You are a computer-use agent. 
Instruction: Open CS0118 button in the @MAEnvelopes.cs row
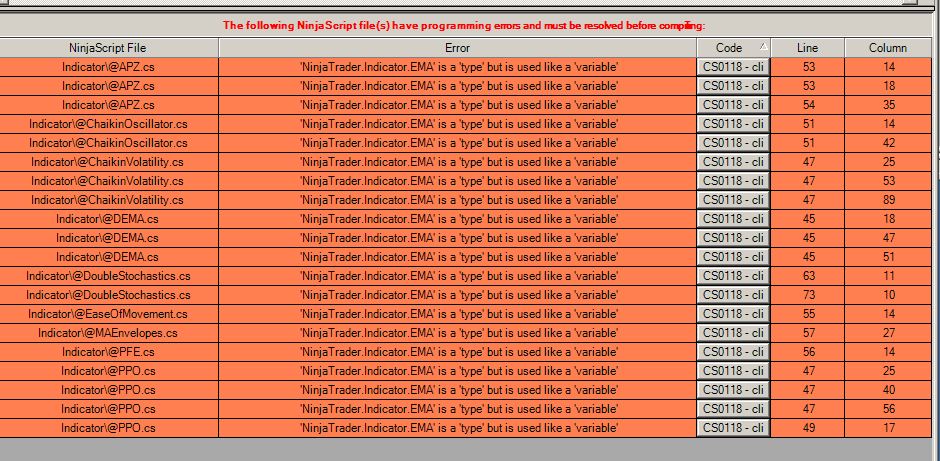(x=733, y=333)
